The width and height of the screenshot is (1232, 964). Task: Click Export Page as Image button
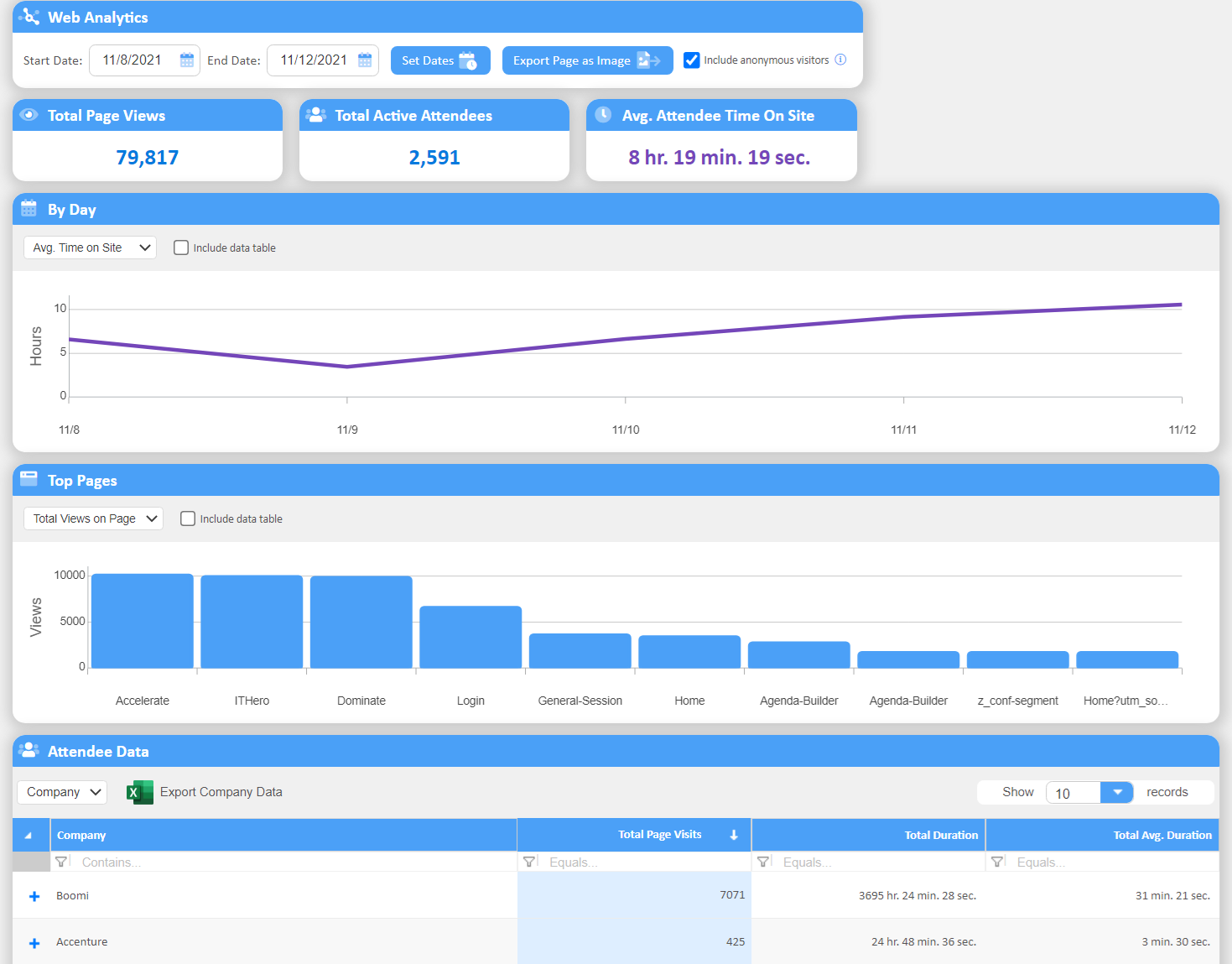click(587, 60)
